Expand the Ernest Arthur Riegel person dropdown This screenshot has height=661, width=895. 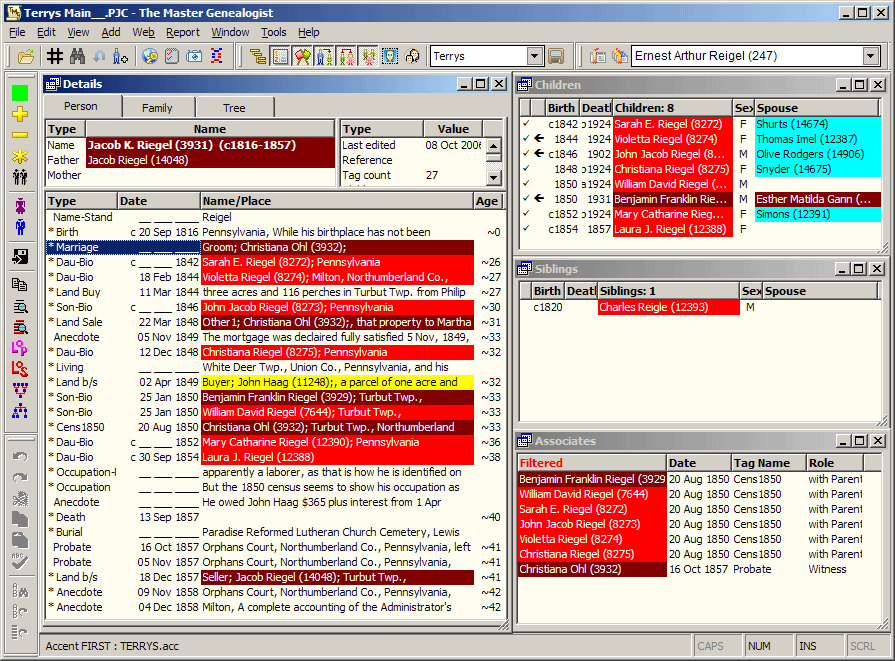click(x=870, y=56)
